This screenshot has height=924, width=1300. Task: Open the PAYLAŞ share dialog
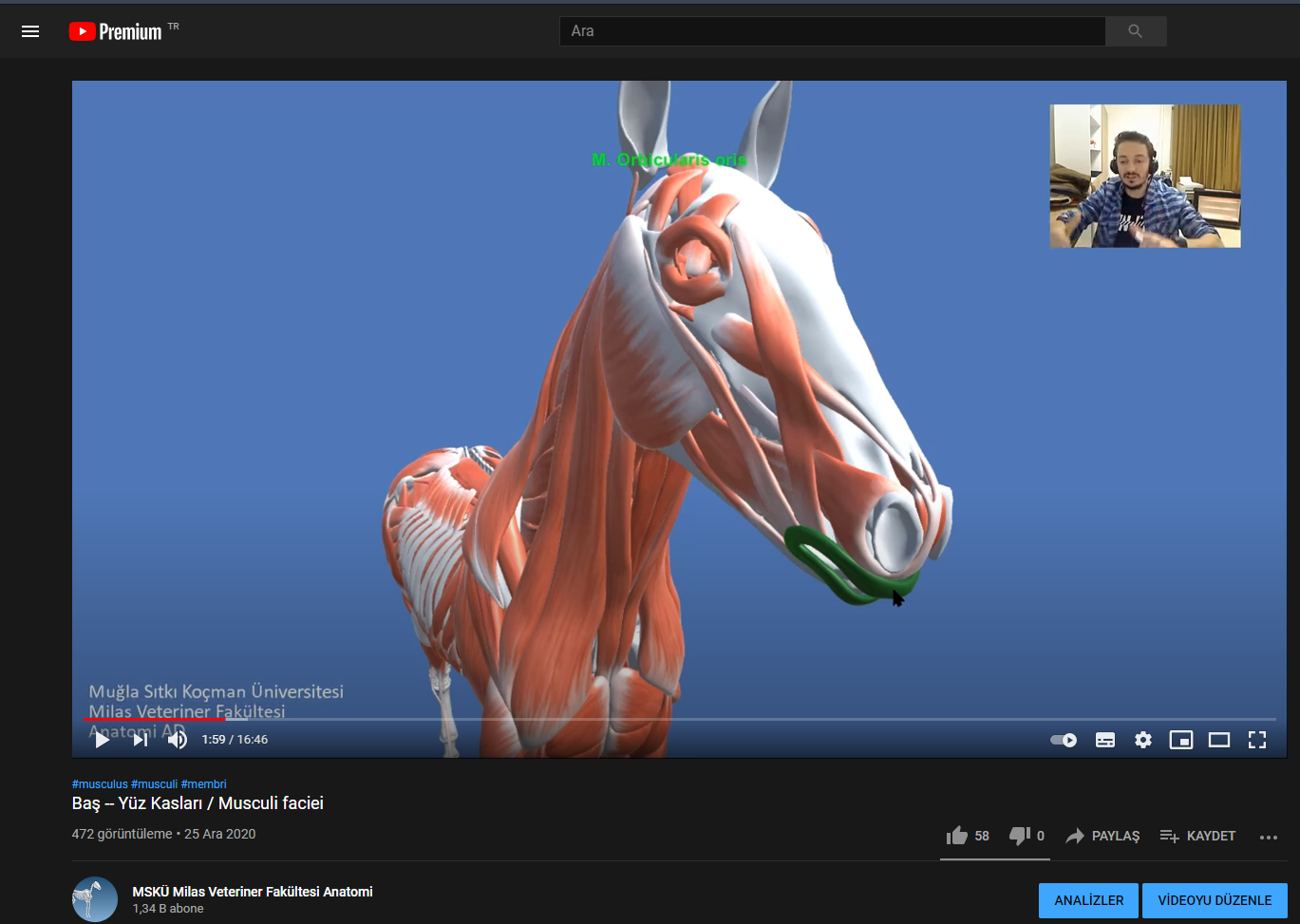[x=1102, y=836]
